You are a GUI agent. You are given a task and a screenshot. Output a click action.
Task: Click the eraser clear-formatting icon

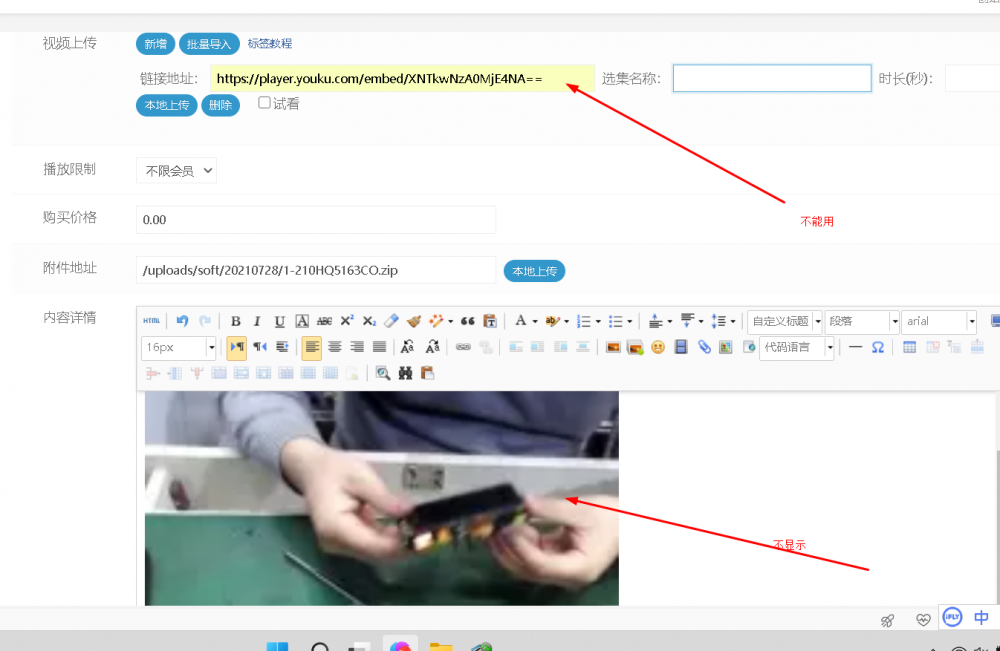392,321
